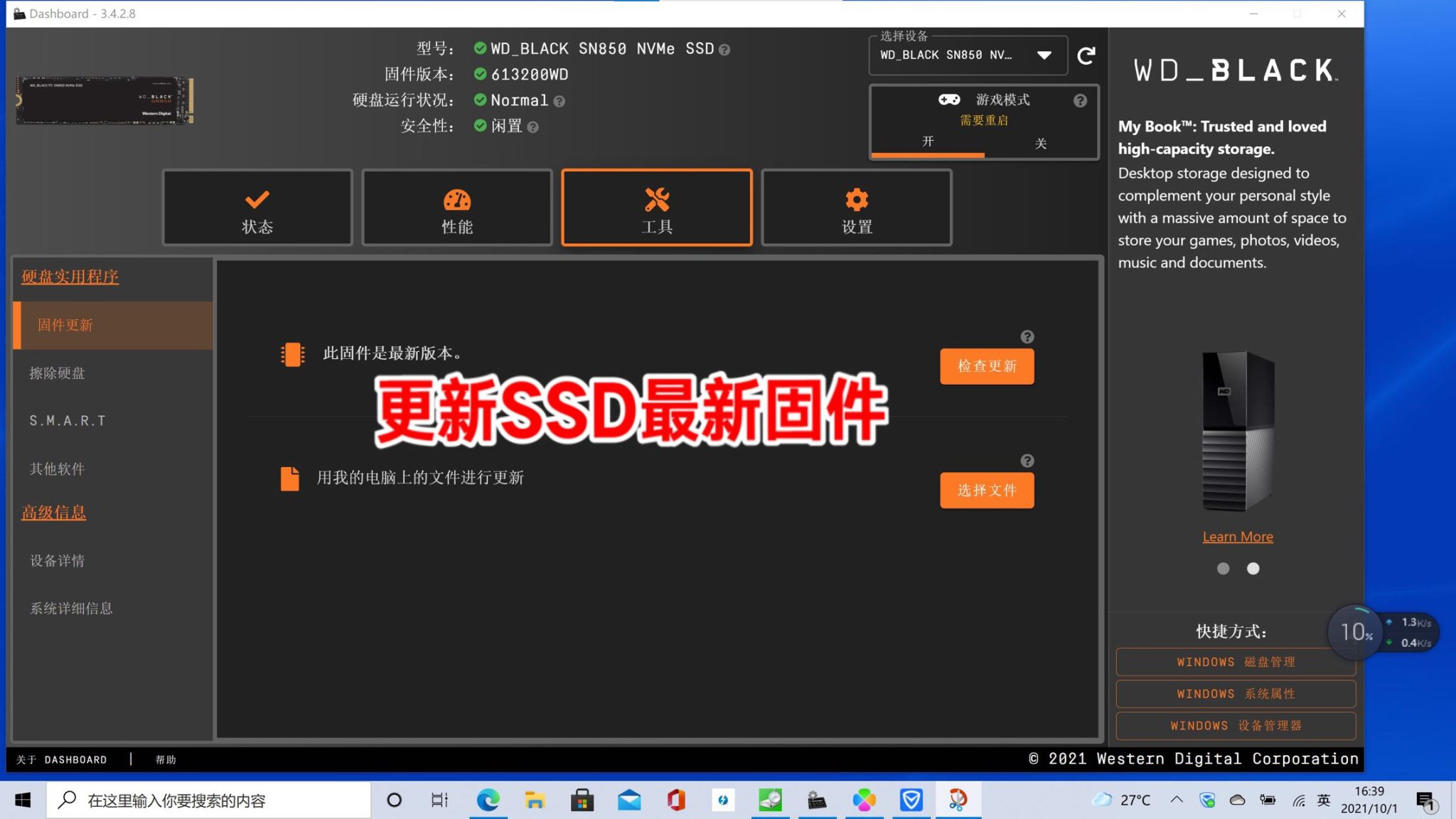The image size is (1456, 819).
Task: Turn Game Mode off (关)
Action: (1041, 144)
